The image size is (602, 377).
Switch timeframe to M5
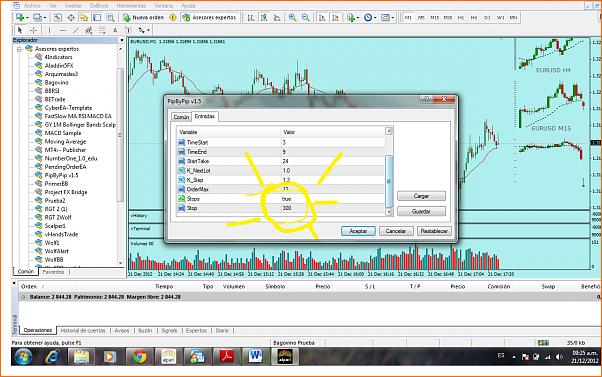pyautogui.click(x=421, y=17)
